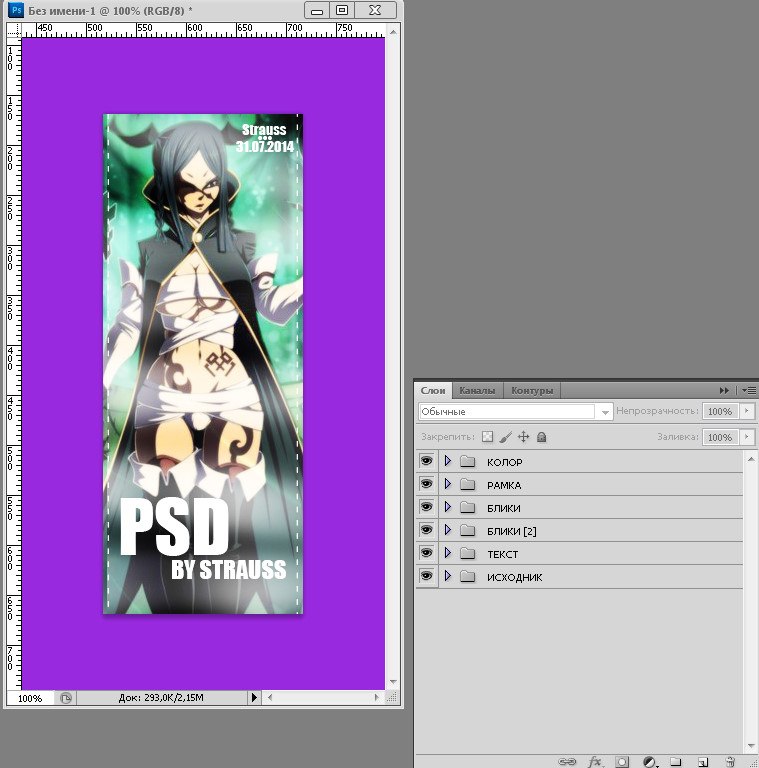
Task: Click the status bar preview icon
Action: coord(66,697)
